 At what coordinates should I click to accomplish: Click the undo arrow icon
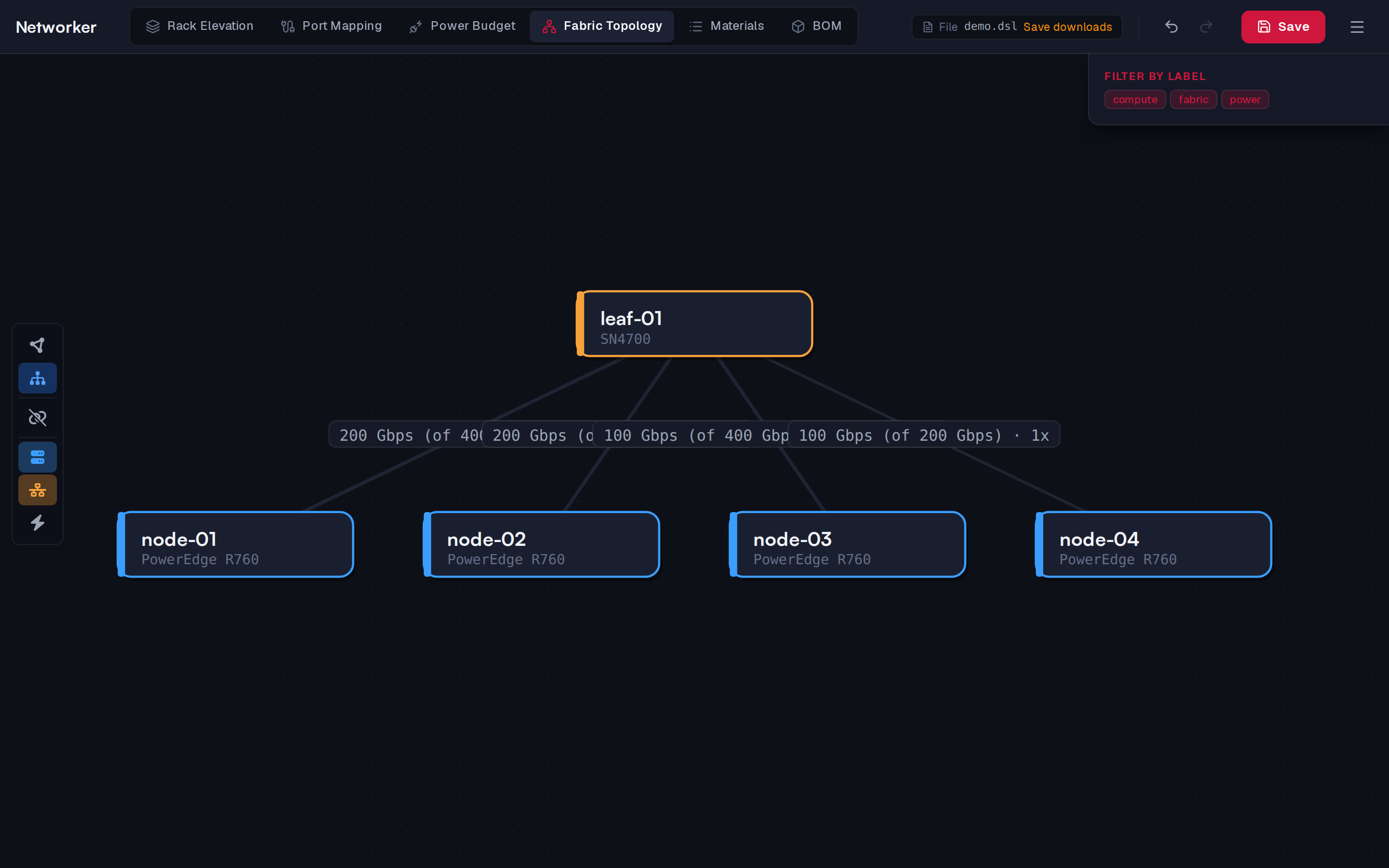[1171, 27]
